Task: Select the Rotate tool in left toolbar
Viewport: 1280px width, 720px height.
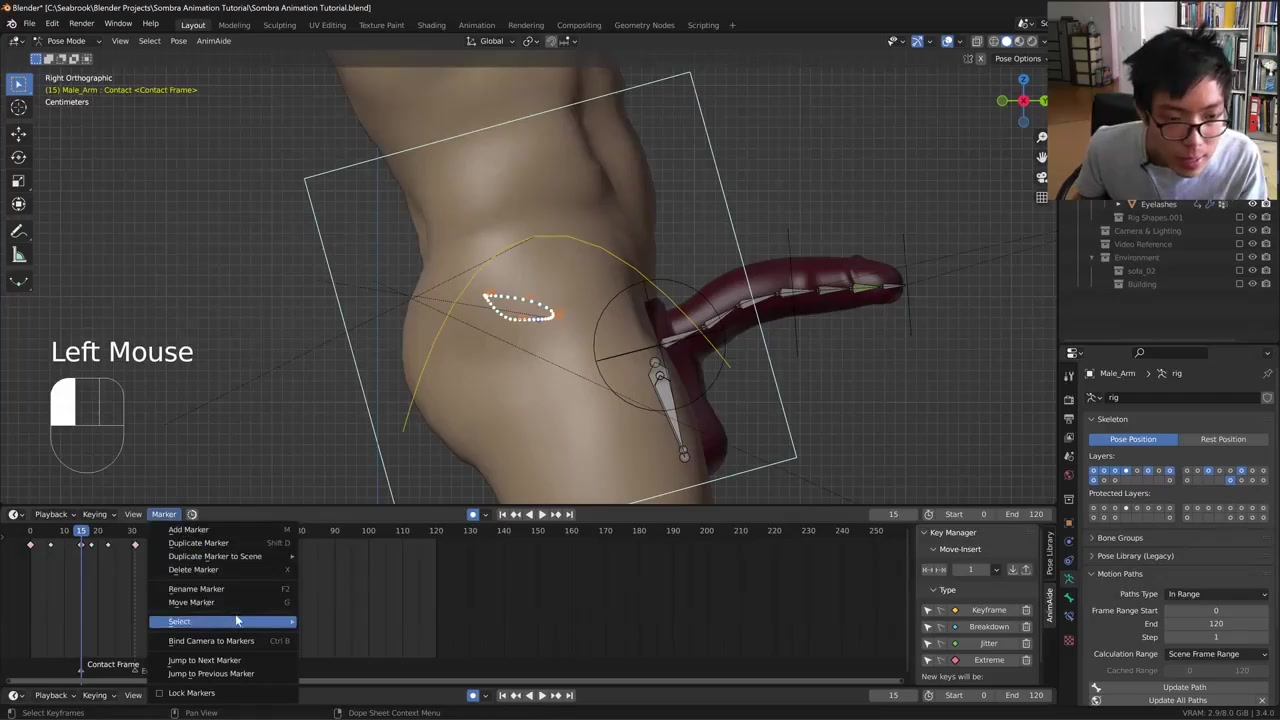Action: tap(18, 157)
